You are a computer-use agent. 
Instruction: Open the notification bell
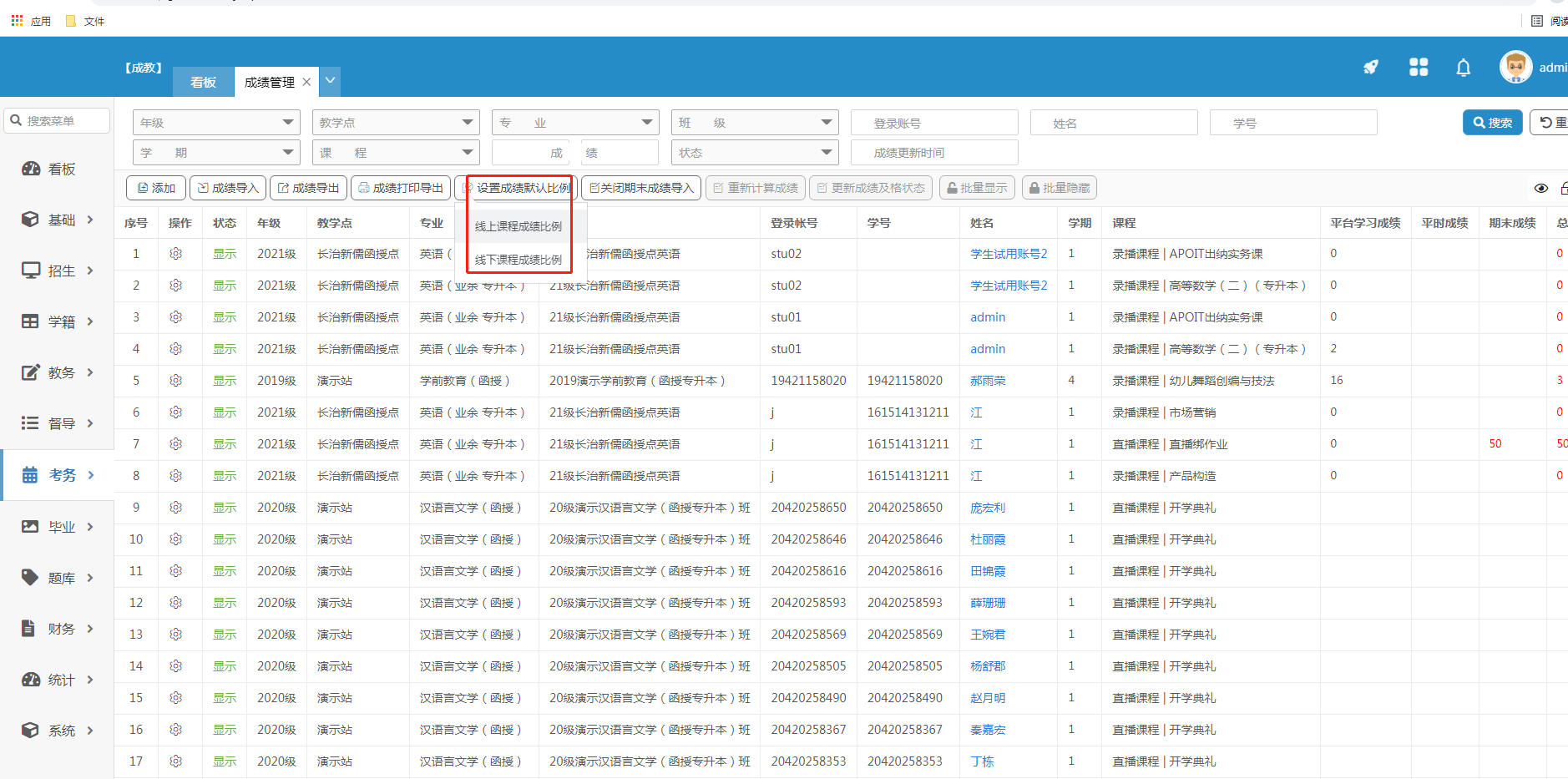(1463, 68)
